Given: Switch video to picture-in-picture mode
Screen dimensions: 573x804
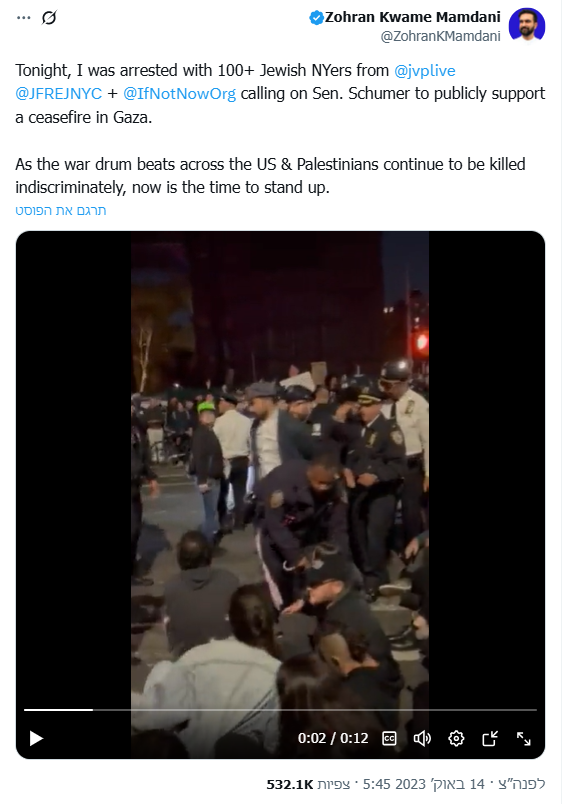Looking at the screenshot, I should coord(490,738).
